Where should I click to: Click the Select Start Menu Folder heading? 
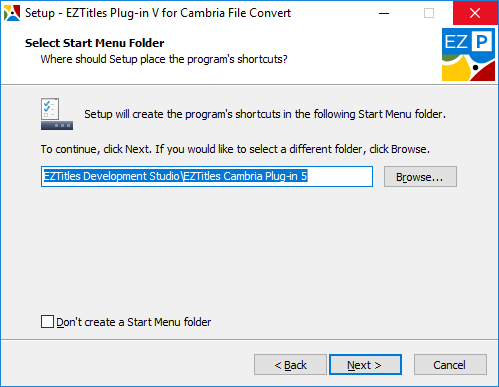pos(95,43)
